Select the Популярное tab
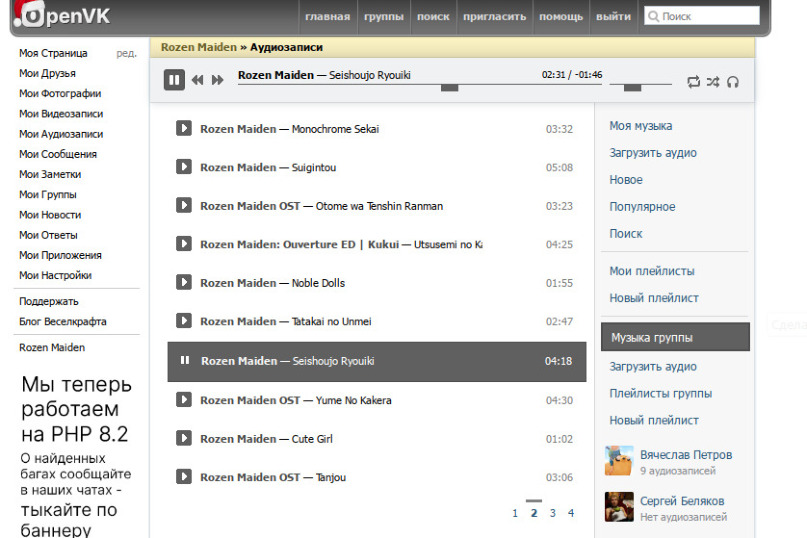The width and height of the screenshot is (807, 538). [642, 206]
